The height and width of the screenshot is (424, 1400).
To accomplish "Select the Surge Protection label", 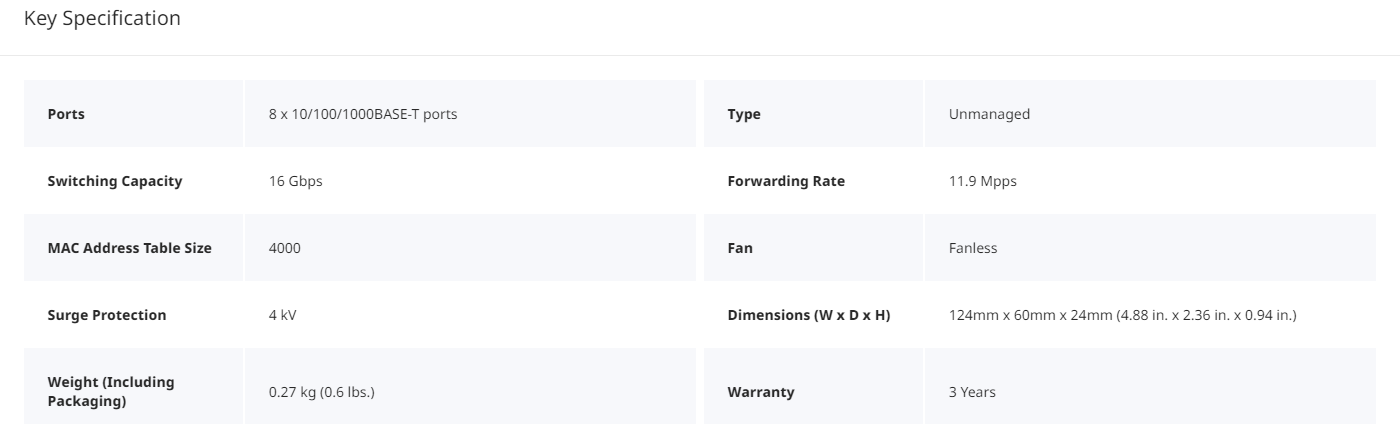I will 107,315.
